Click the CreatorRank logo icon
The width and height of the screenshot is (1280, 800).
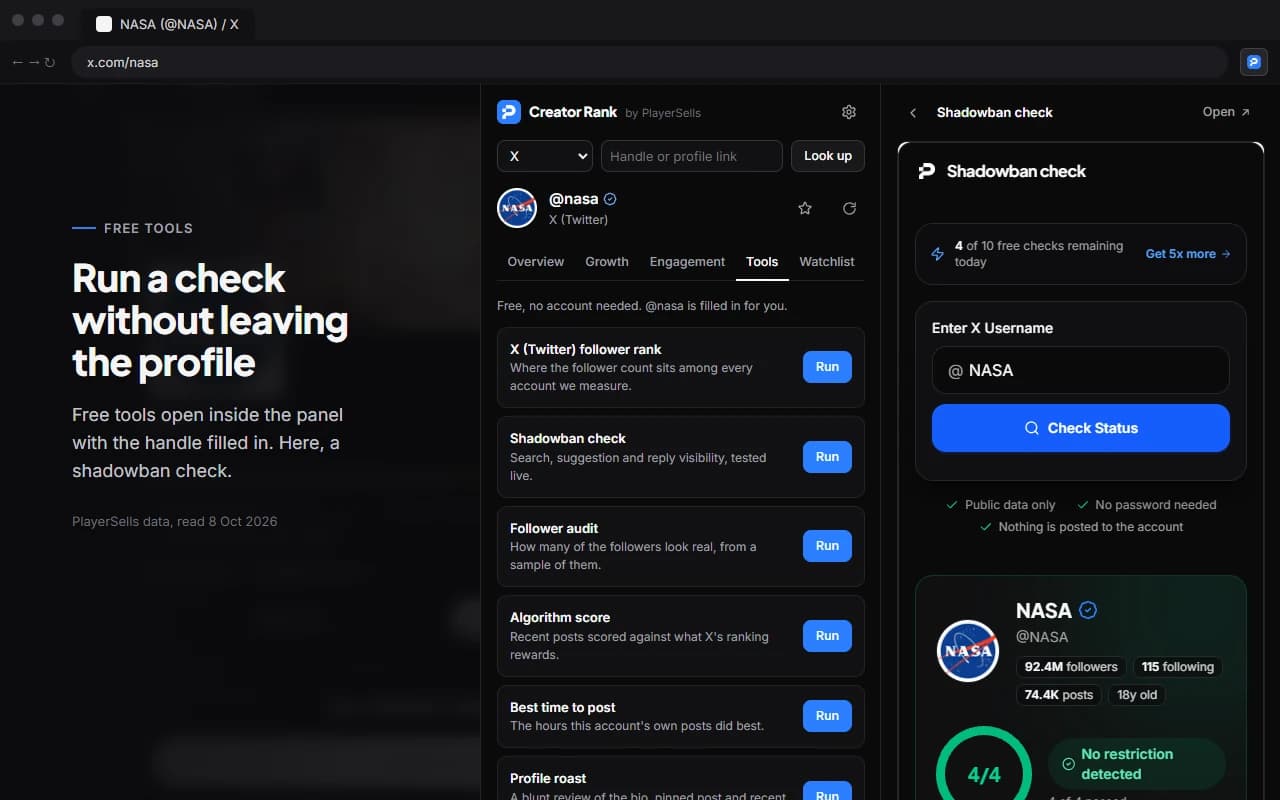[509, 112]
